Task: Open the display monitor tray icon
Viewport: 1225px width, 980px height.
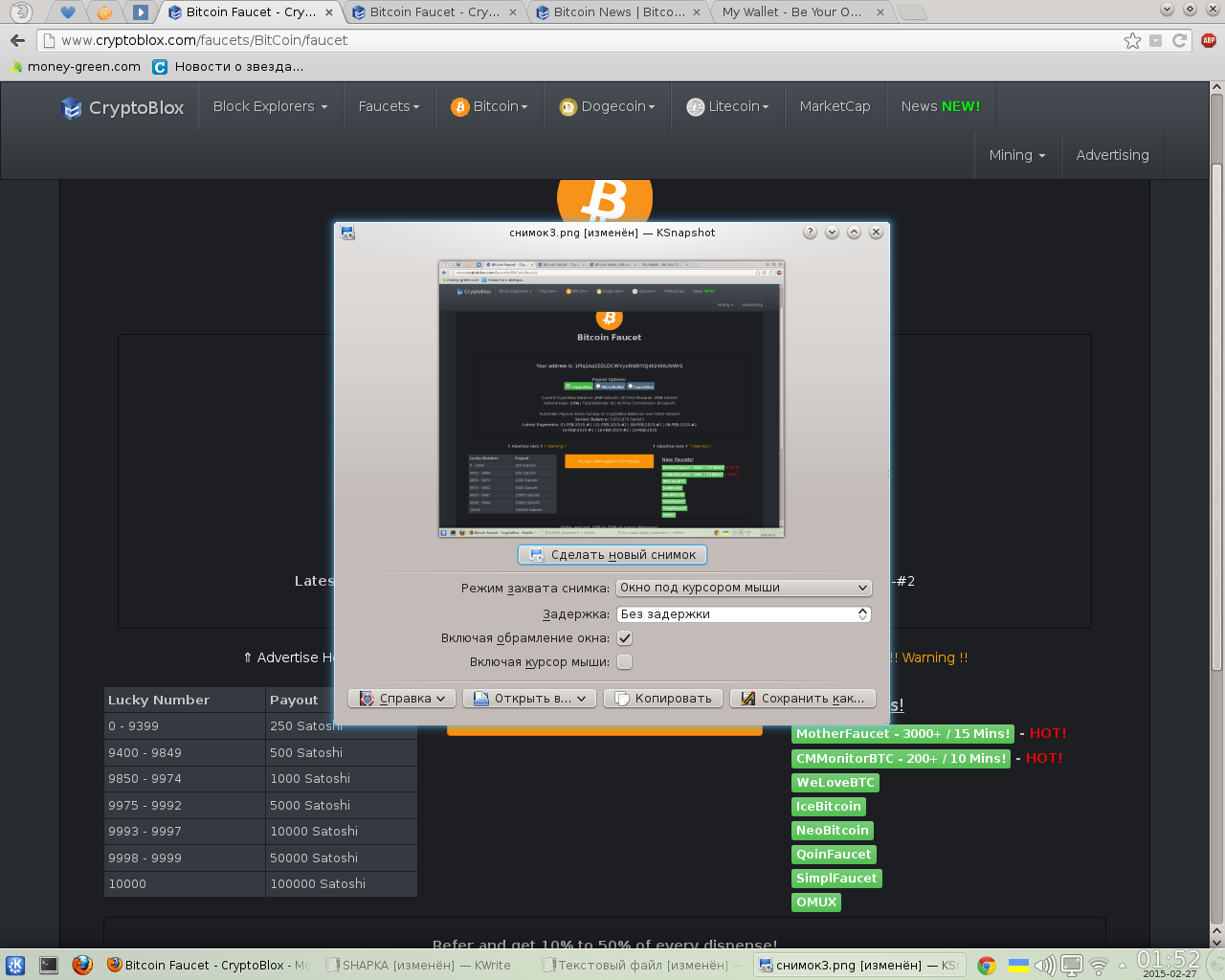Action: (x=1072, y=966)
